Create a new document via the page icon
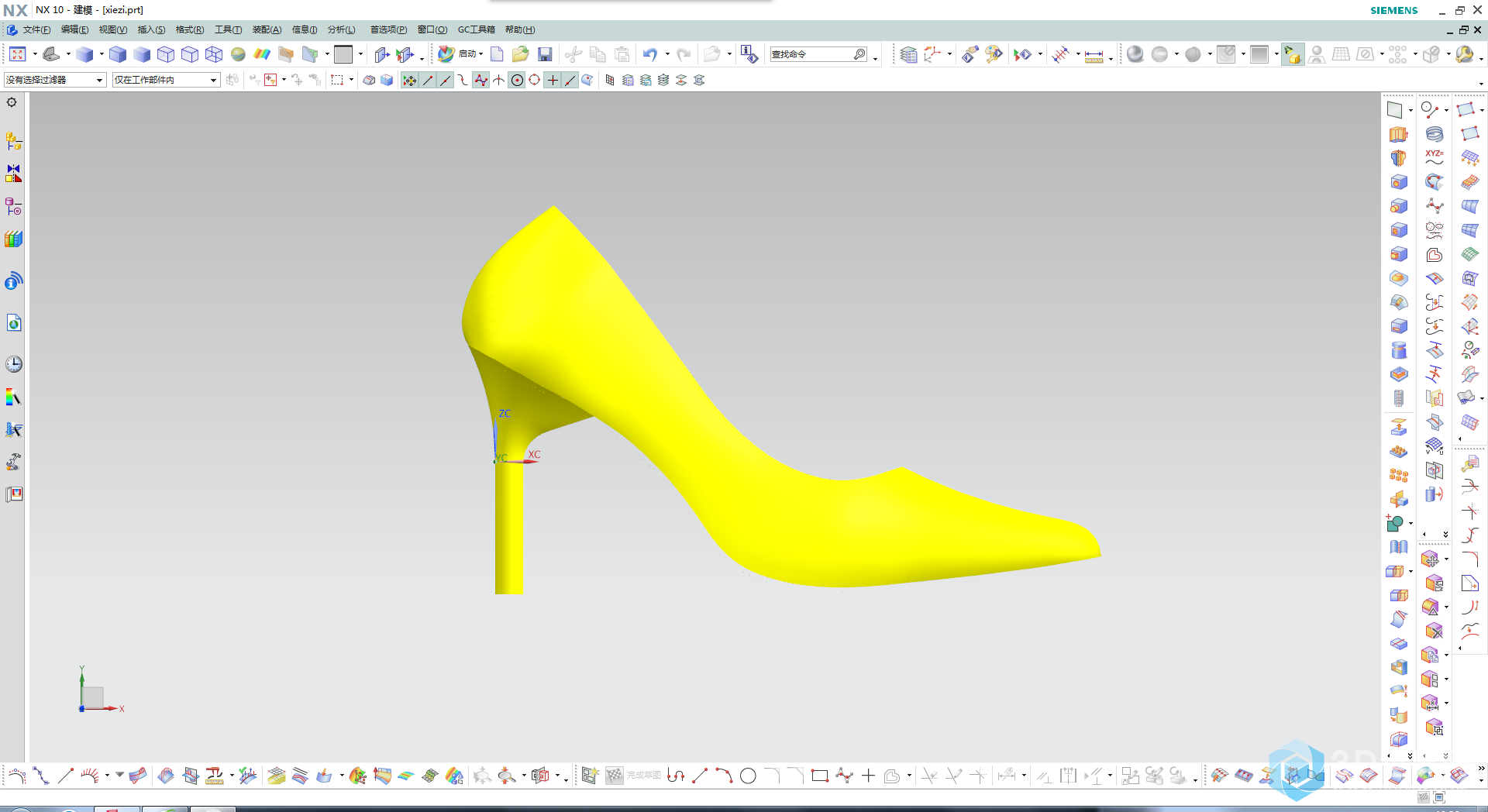This screenshot has height=812, width=1488. tap(497, 54)
